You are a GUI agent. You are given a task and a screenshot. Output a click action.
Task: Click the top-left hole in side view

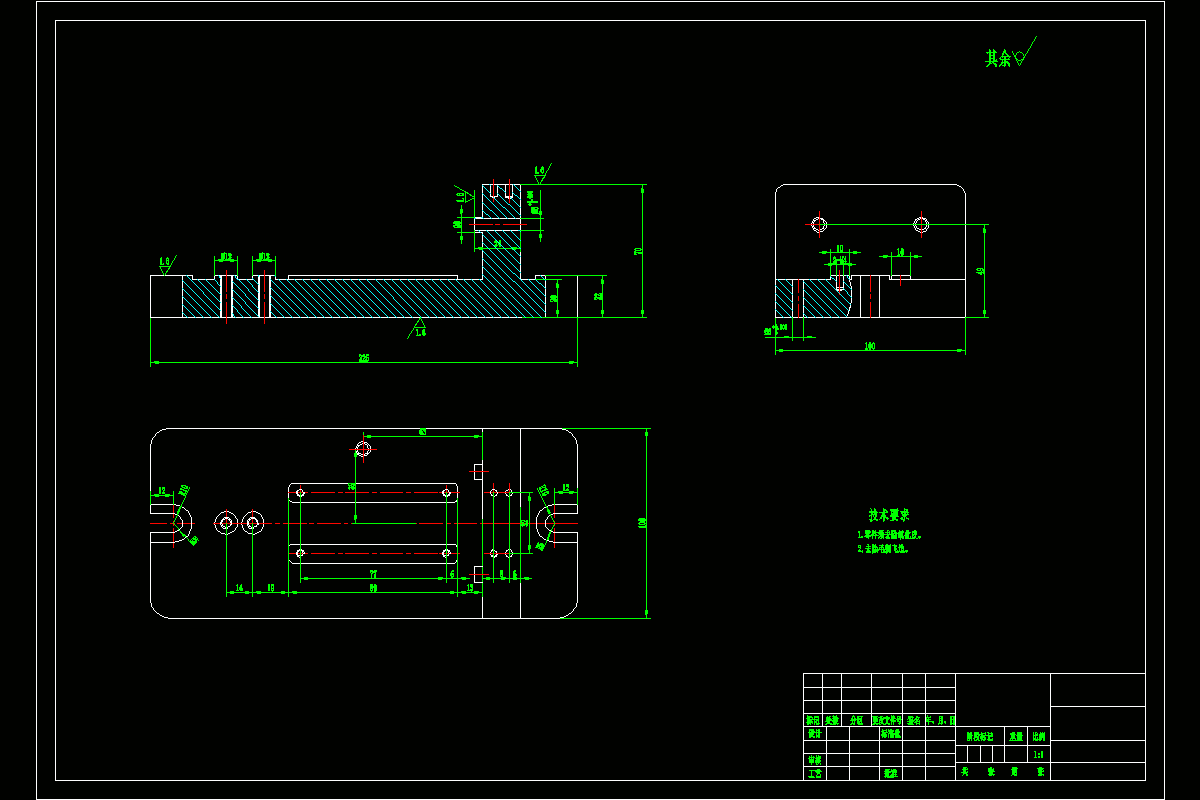[819, 224]
